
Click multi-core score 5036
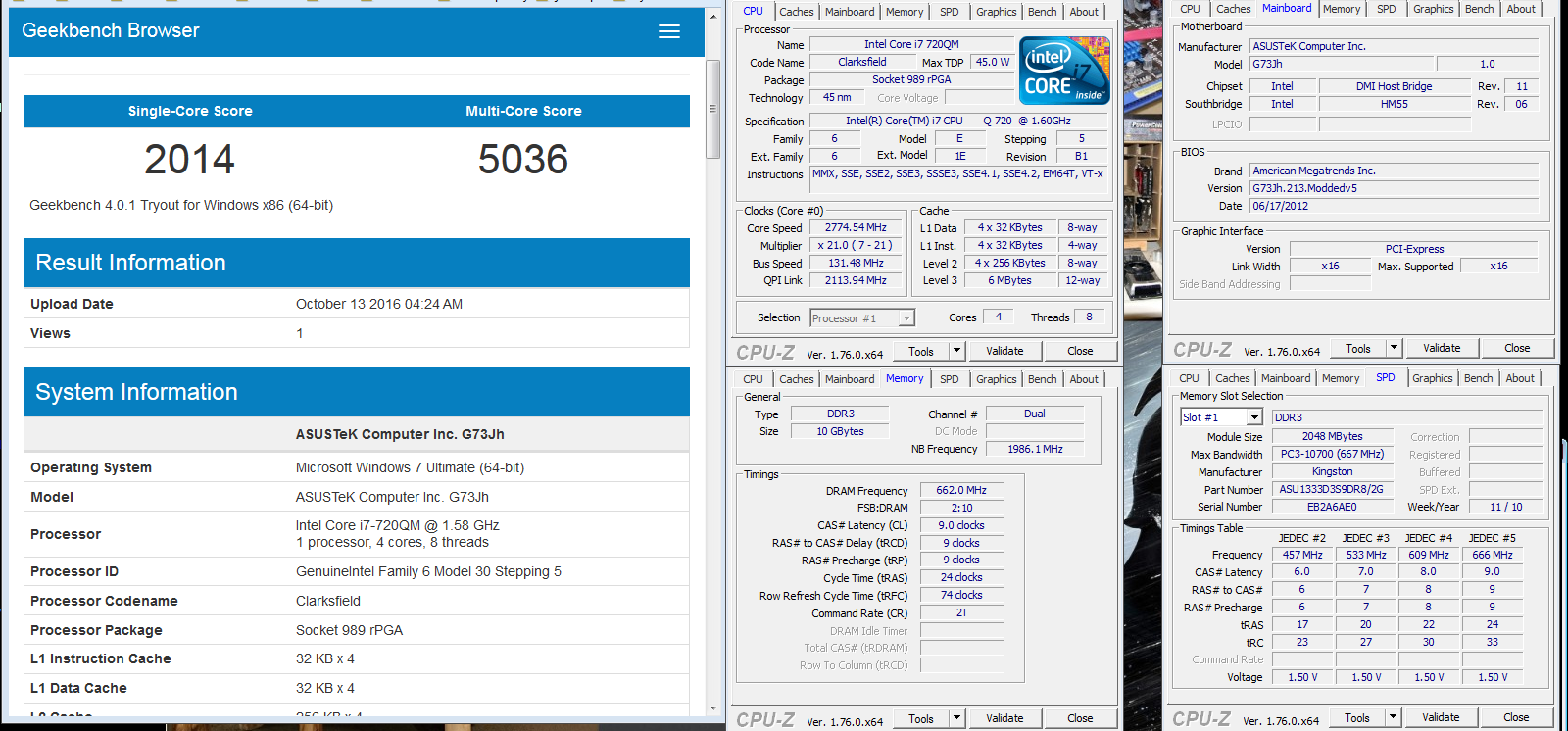[523, 160]
